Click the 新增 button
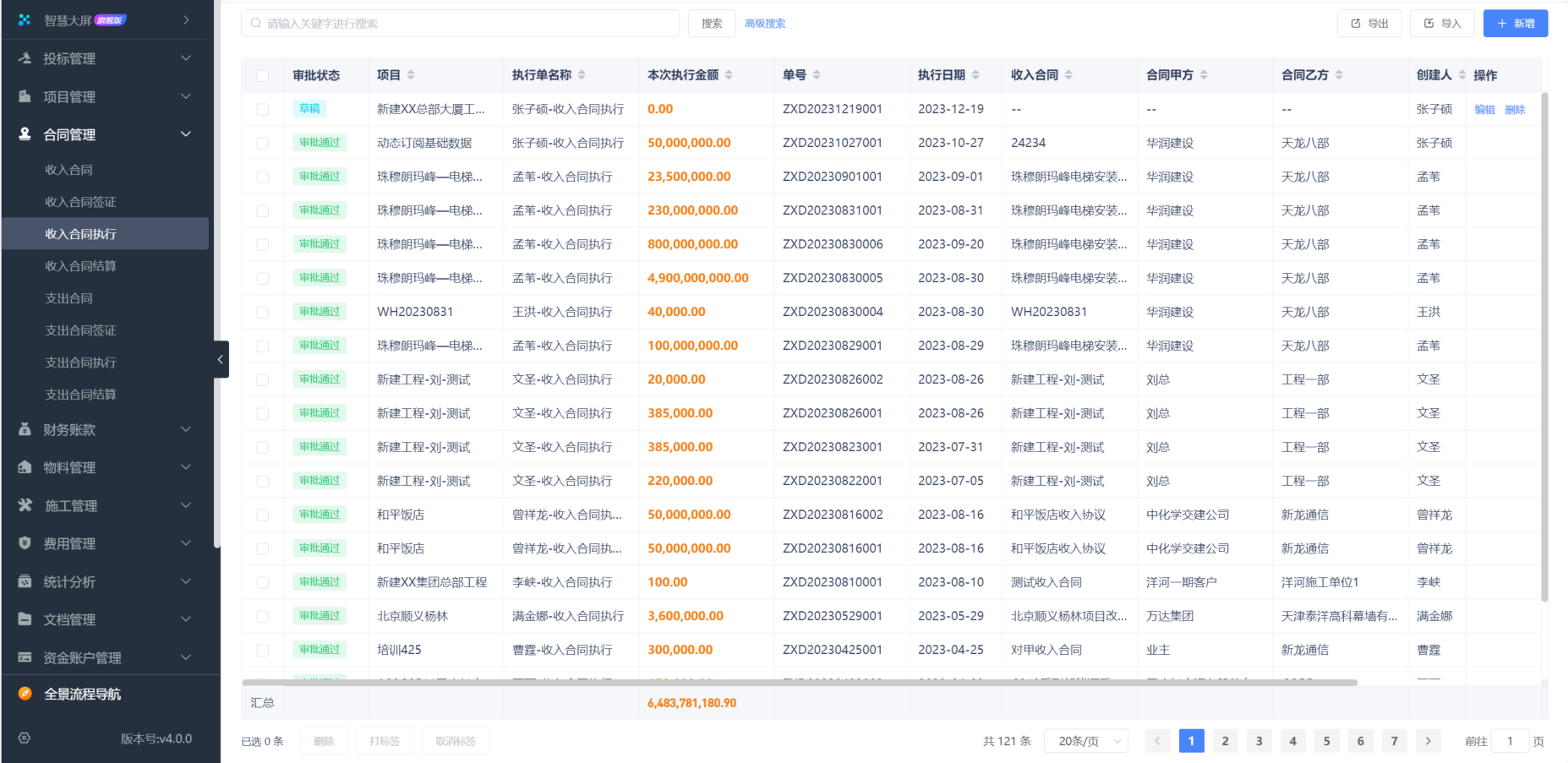The height and width of the screenshot is (763, 1568). click(1515, 24)
